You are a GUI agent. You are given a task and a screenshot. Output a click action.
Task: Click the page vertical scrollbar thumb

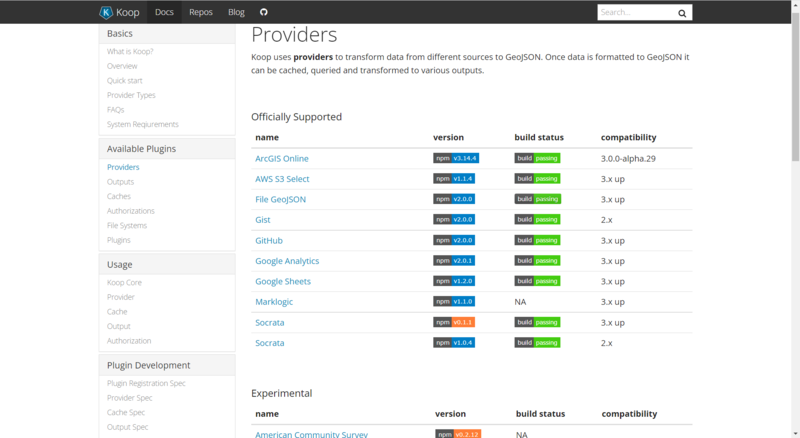[x=795, y=87]
